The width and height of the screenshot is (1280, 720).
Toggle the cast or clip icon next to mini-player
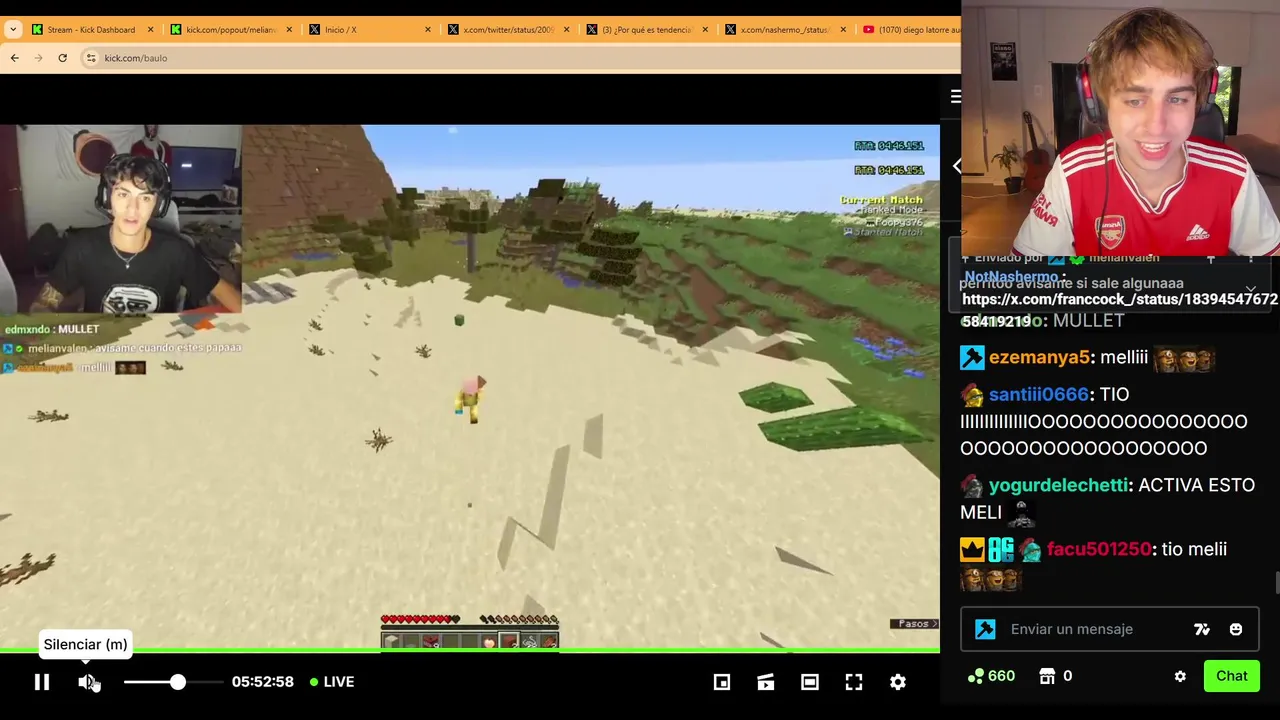[x=766, y=682]
